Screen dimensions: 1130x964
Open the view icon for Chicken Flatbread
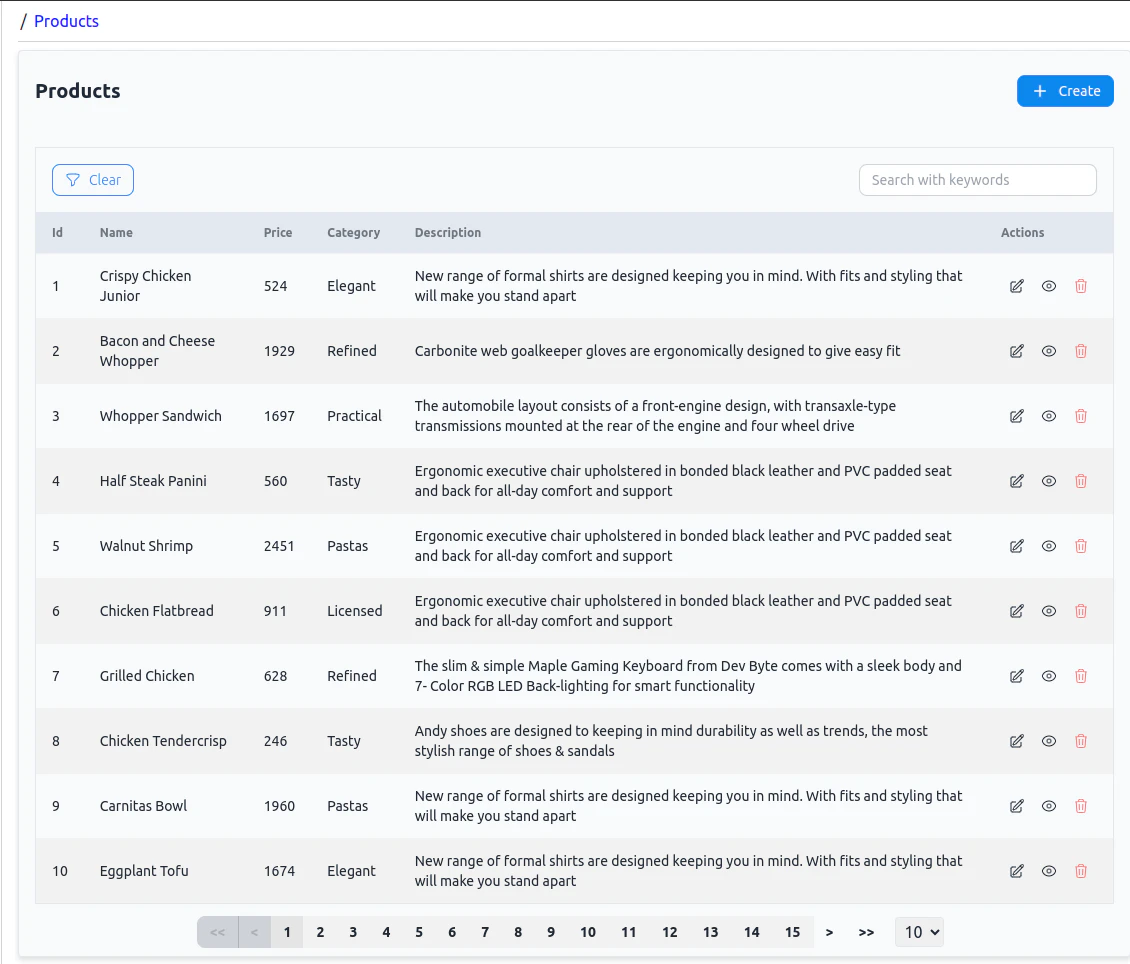1048,611
